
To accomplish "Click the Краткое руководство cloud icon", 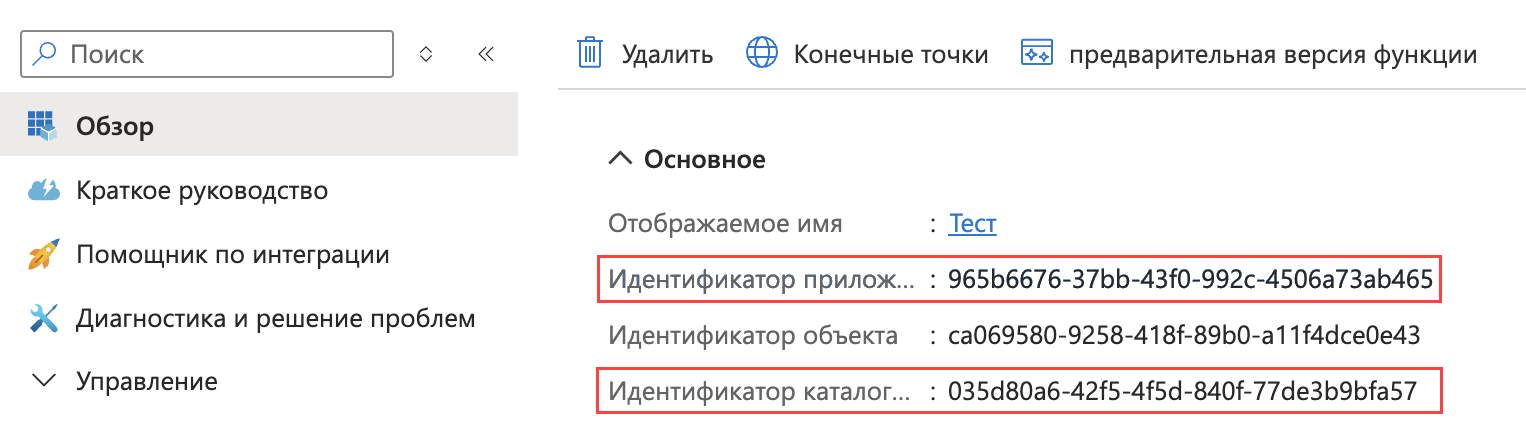I will 42,190.
